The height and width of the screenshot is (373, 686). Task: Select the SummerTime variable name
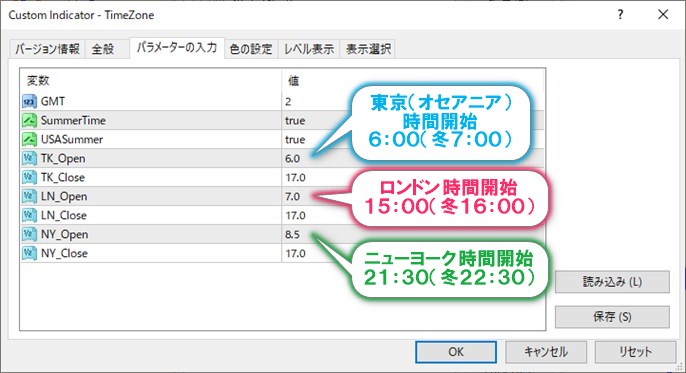(73, 120)
